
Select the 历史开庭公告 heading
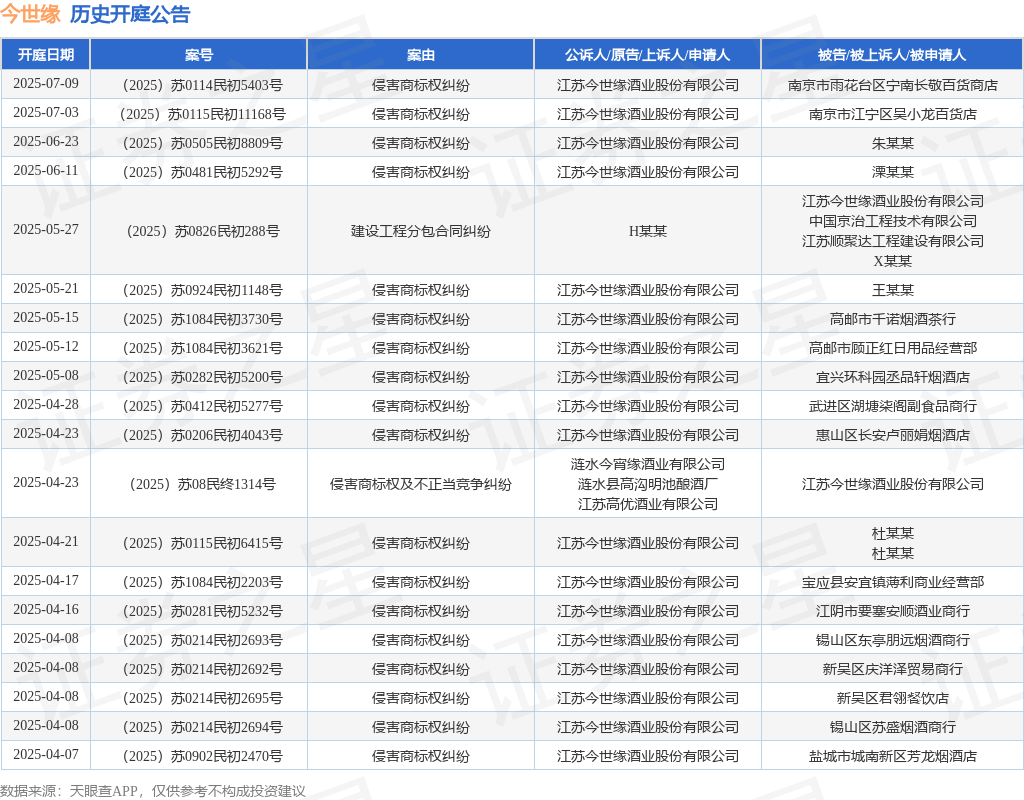coord(130,14)
